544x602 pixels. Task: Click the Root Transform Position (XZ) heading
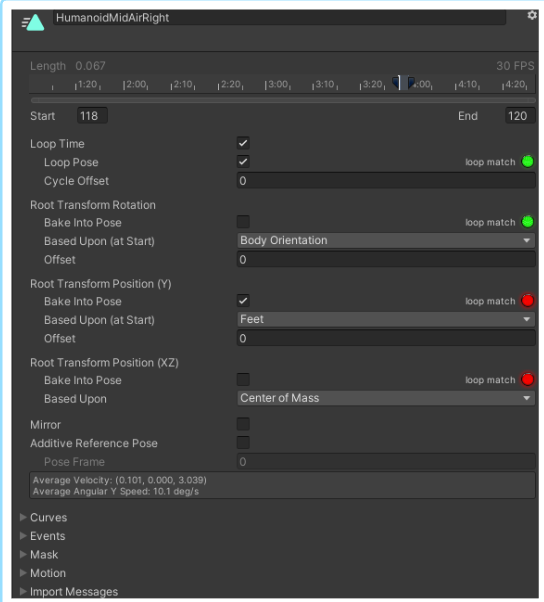tap(104, 363)
